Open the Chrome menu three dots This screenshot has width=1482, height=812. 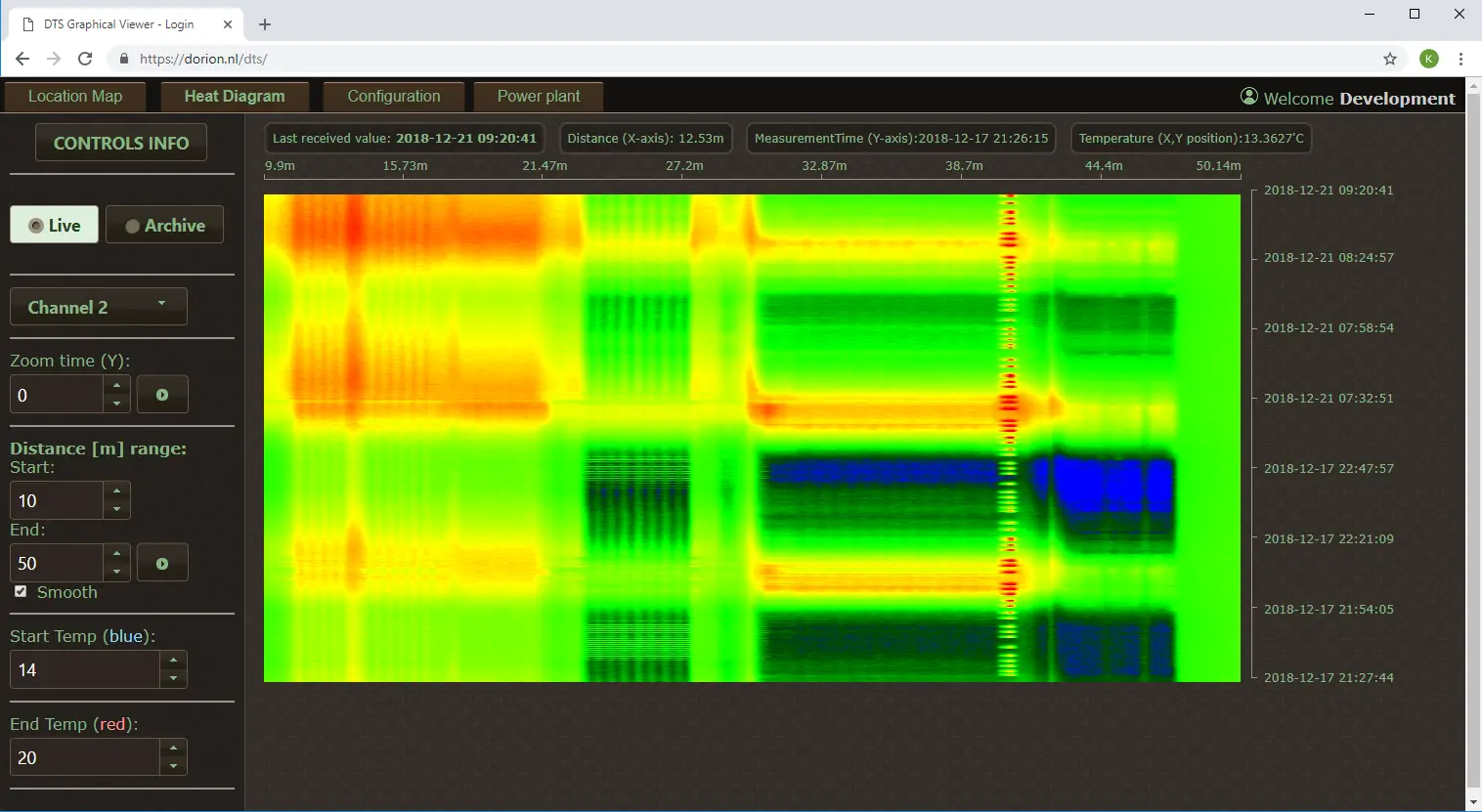click(1460, 59)
